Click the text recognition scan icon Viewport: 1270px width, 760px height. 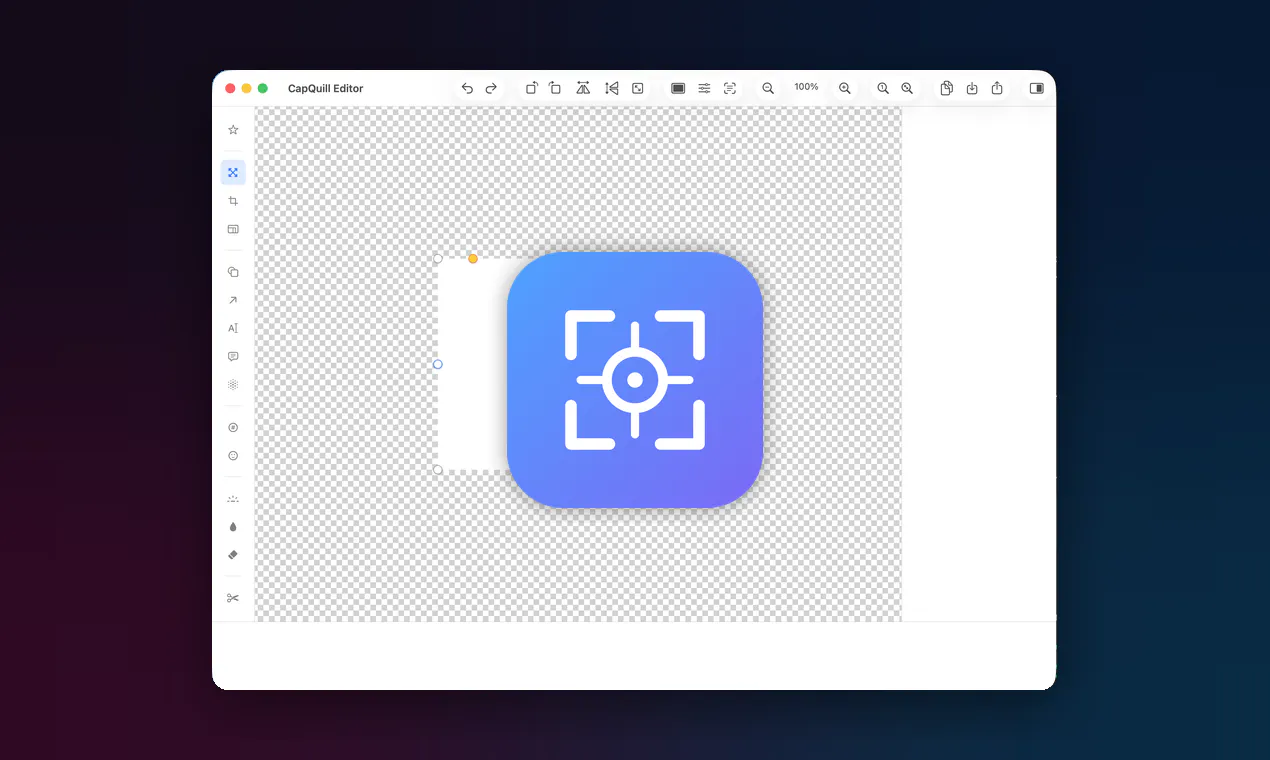(730, 88)
